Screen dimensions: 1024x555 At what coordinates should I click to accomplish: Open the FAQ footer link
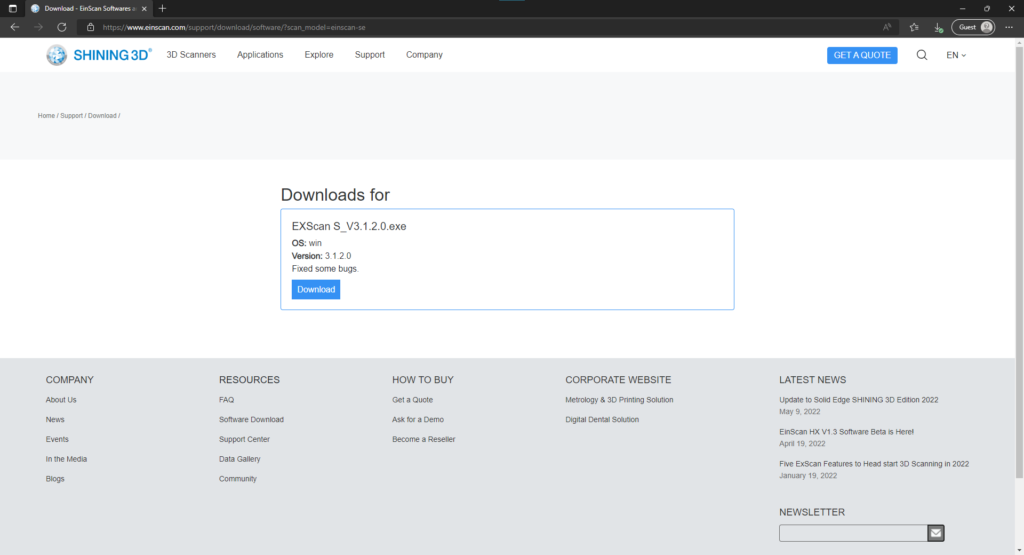[226, 400]
